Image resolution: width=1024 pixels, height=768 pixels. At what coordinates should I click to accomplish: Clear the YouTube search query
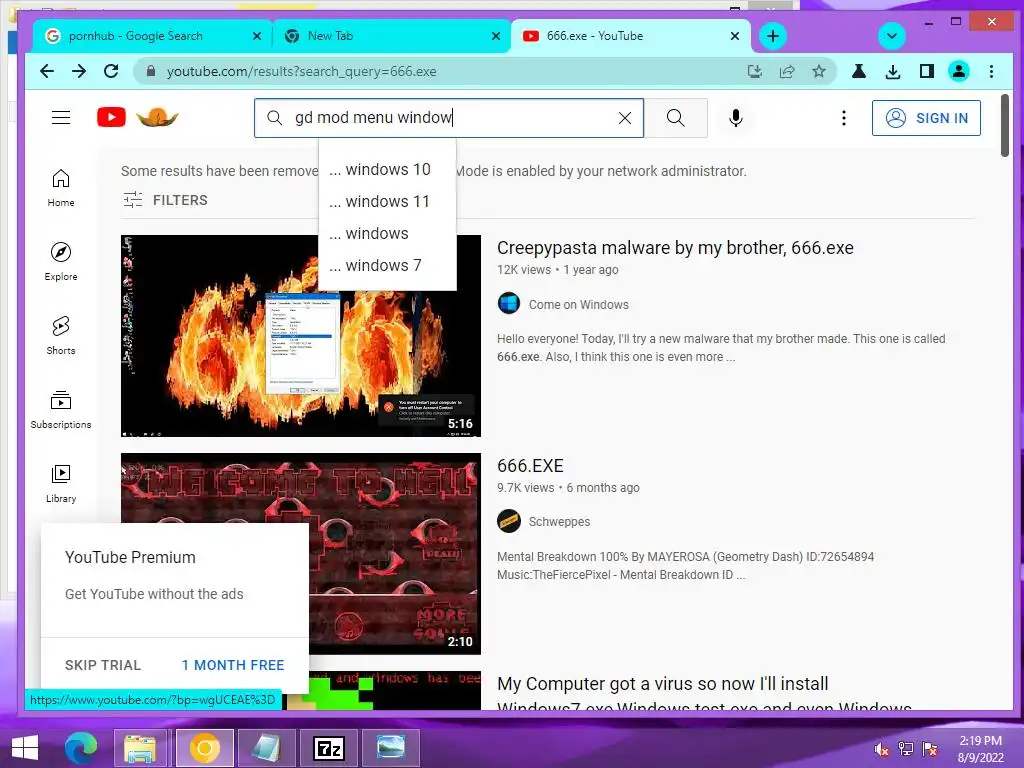pos(625,118)
